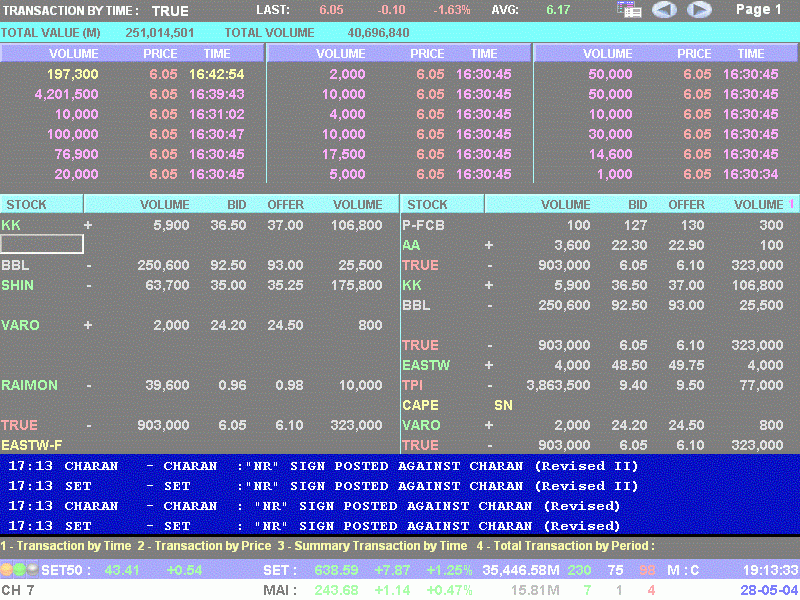Open SET news line marked Revised II
Image resolution: width=800 pixels, height=600 pixels.
pos(323,486)
